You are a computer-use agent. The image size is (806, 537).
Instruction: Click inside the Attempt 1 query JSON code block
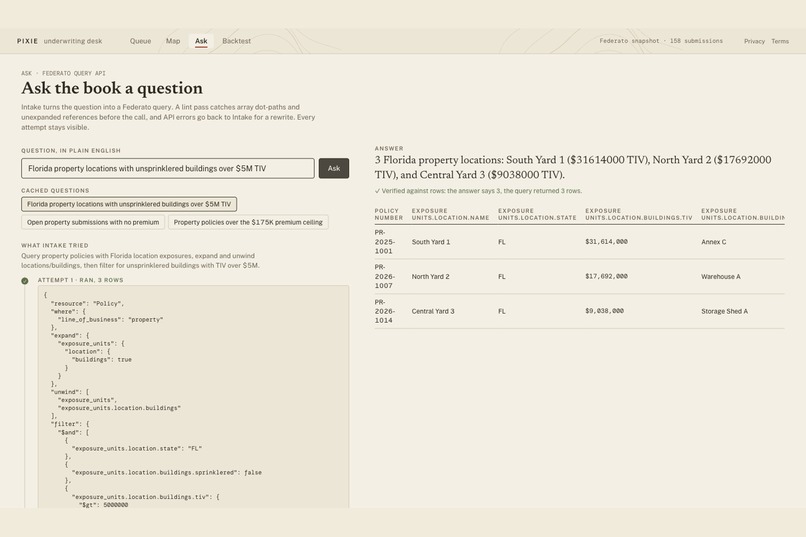pyautogui.click(x=193, y=397)
